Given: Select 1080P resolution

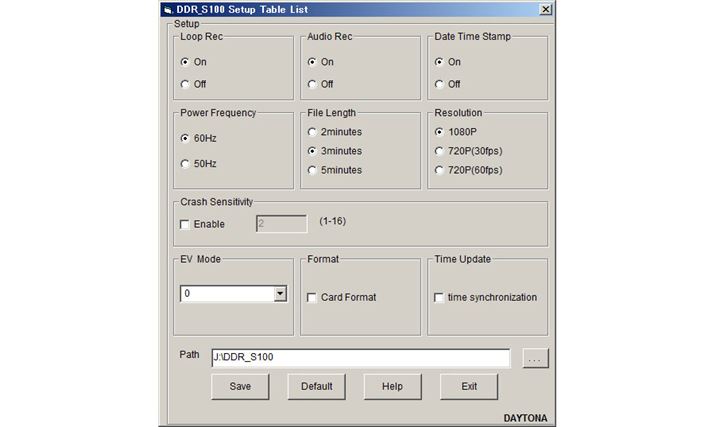Looking at the screenshot, I should (439, 132).
